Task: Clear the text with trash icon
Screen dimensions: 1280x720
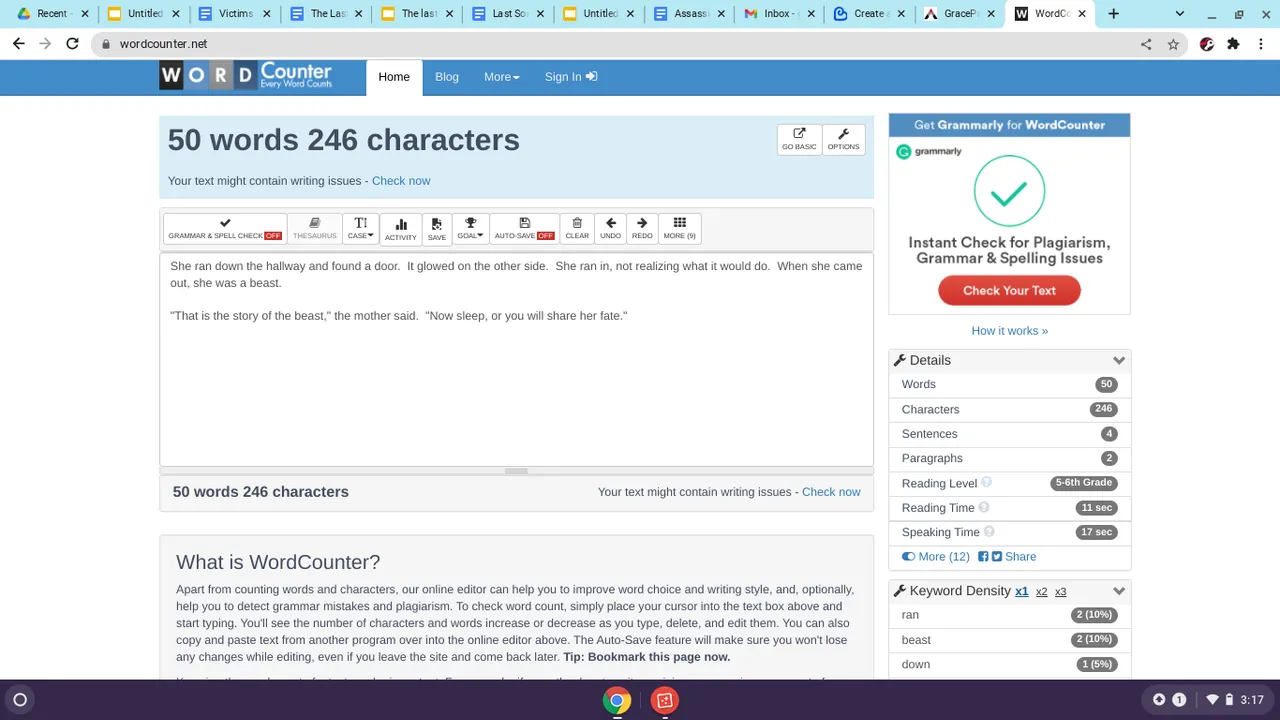Action: click(577, 229)
